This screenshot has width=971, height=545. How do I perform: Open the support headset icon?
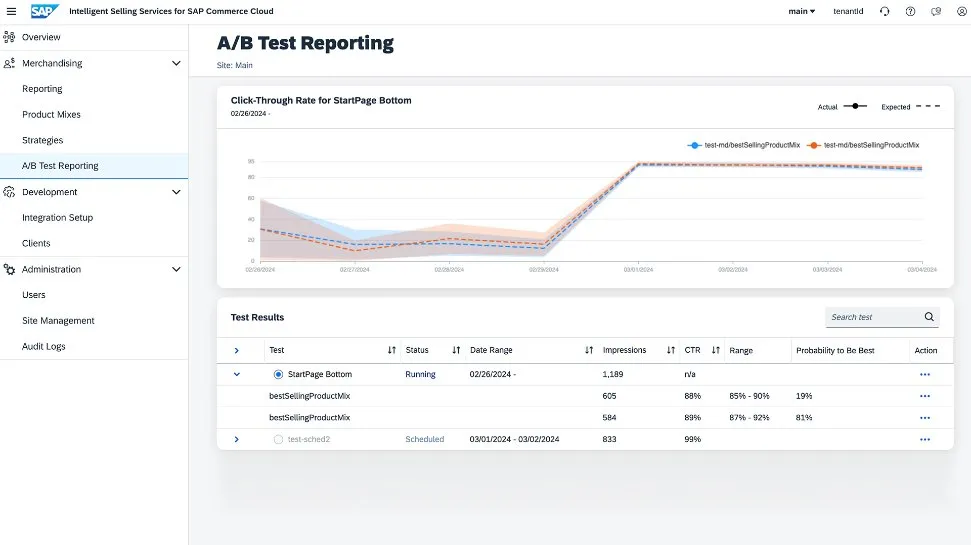(884, 11)
